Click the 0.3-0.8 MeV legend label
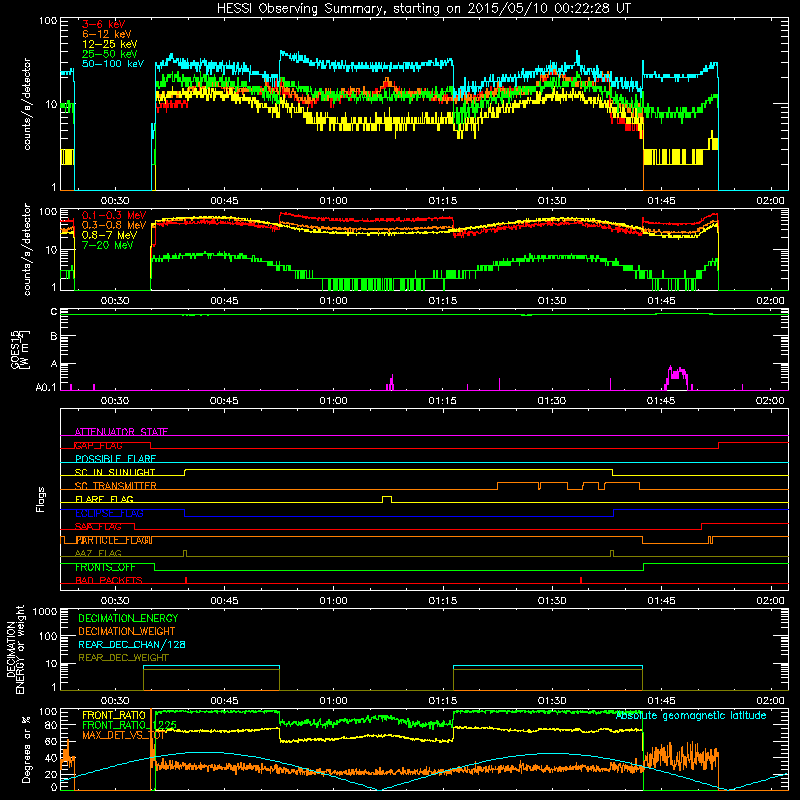This screenshot has width=800, height=800. pyautogui.click(x=114, y=225)
